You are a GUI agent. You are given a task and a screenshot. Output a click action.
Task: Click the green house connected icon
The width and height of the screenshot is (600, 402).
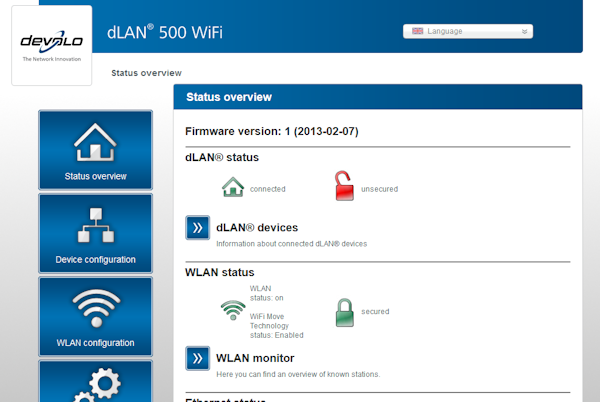pyautogui.click(x=232, y=187)
